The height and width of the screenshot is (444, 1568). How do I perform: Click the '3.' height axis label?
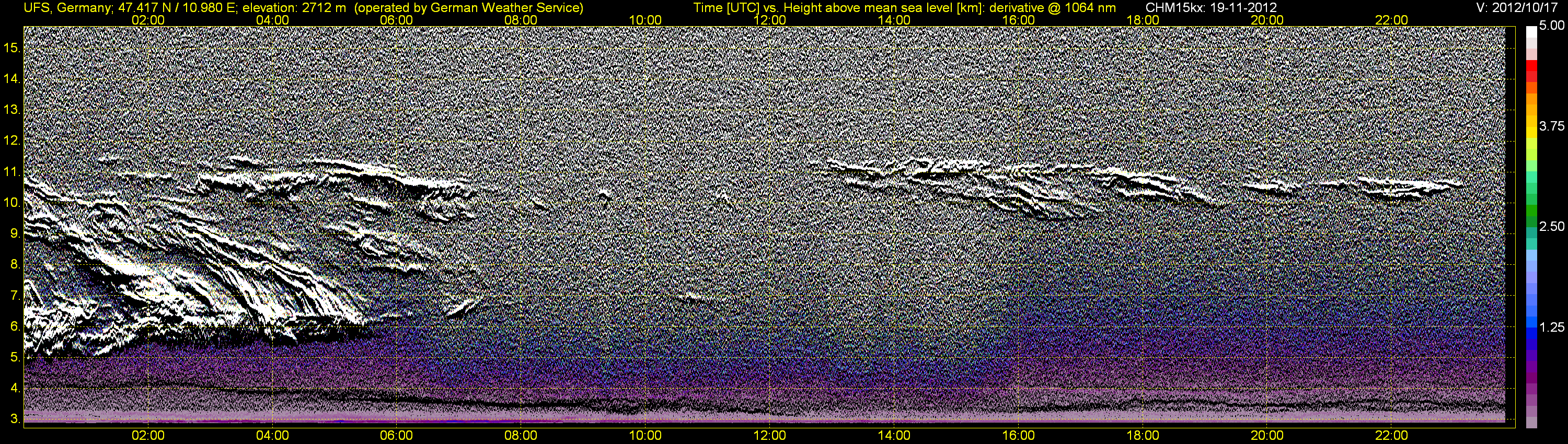pyautogui.click(x=16, y=419)
